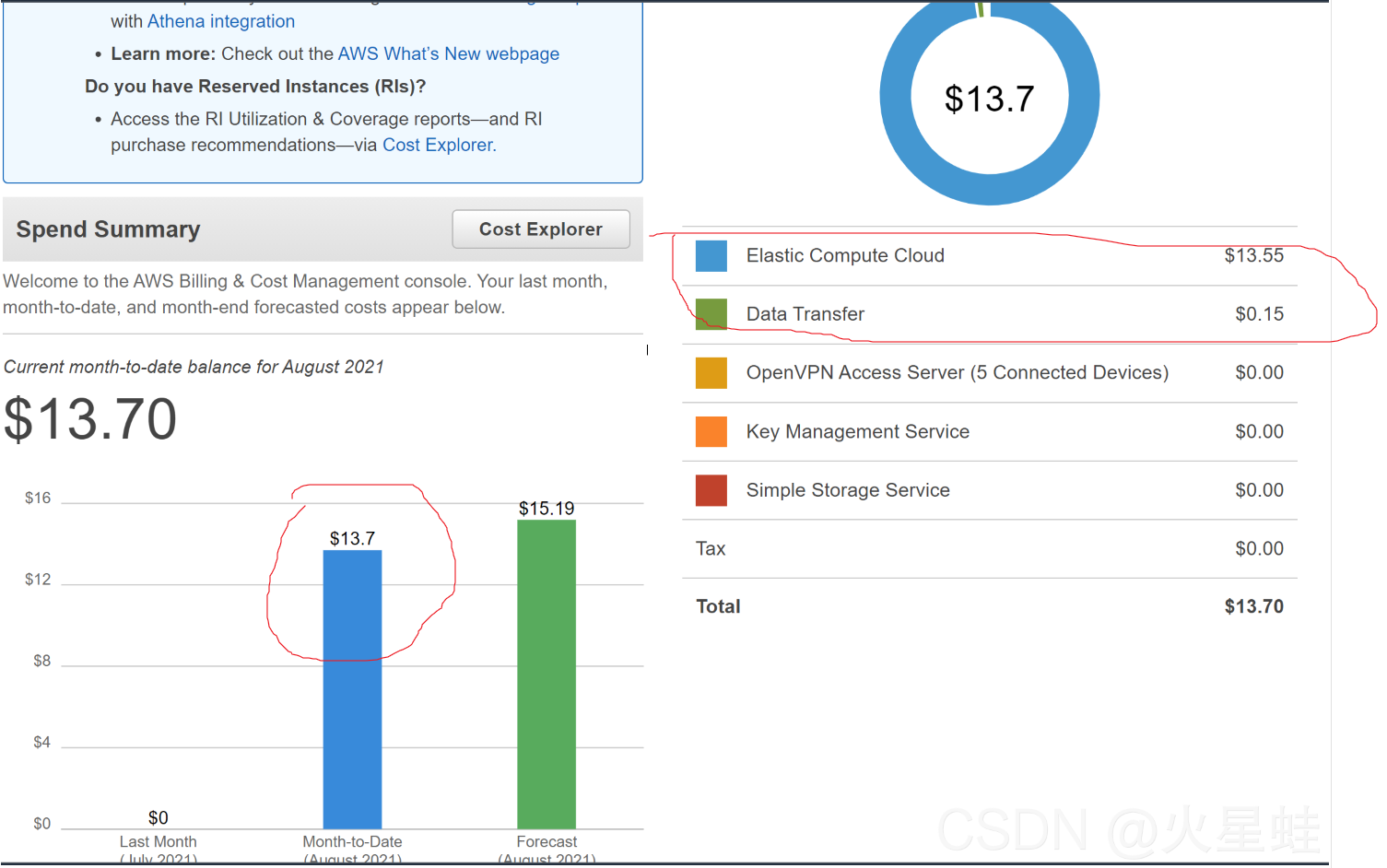Viewport: 1387px width, 868px height.
Task: Click 'Current month-to-date balance for August 2021'
Action: pyautogui.click(x=194, y=367)
